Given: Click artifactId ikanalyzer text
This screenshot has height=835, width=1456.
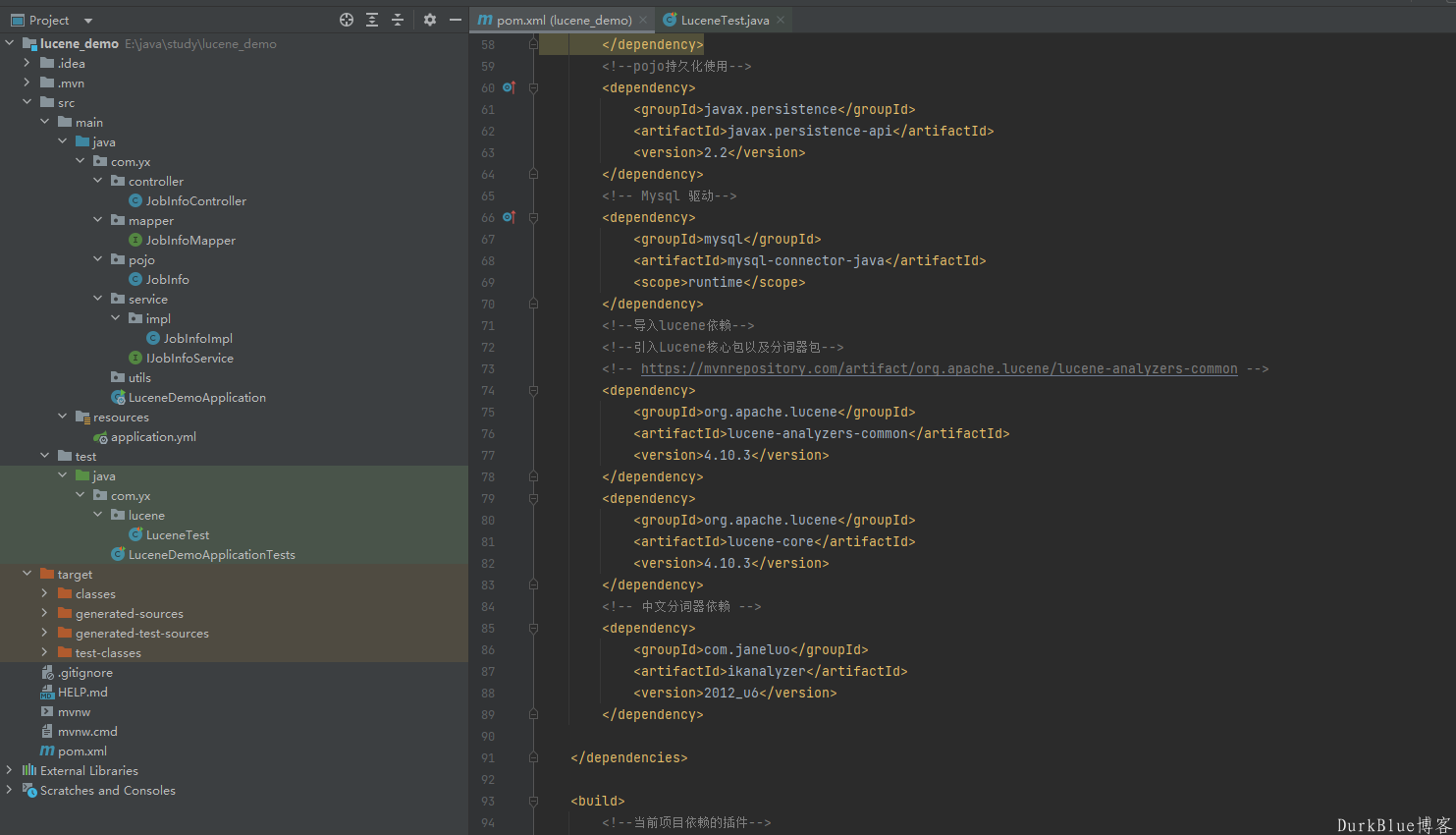Looking at the screenshot, I should coord(767,671).
